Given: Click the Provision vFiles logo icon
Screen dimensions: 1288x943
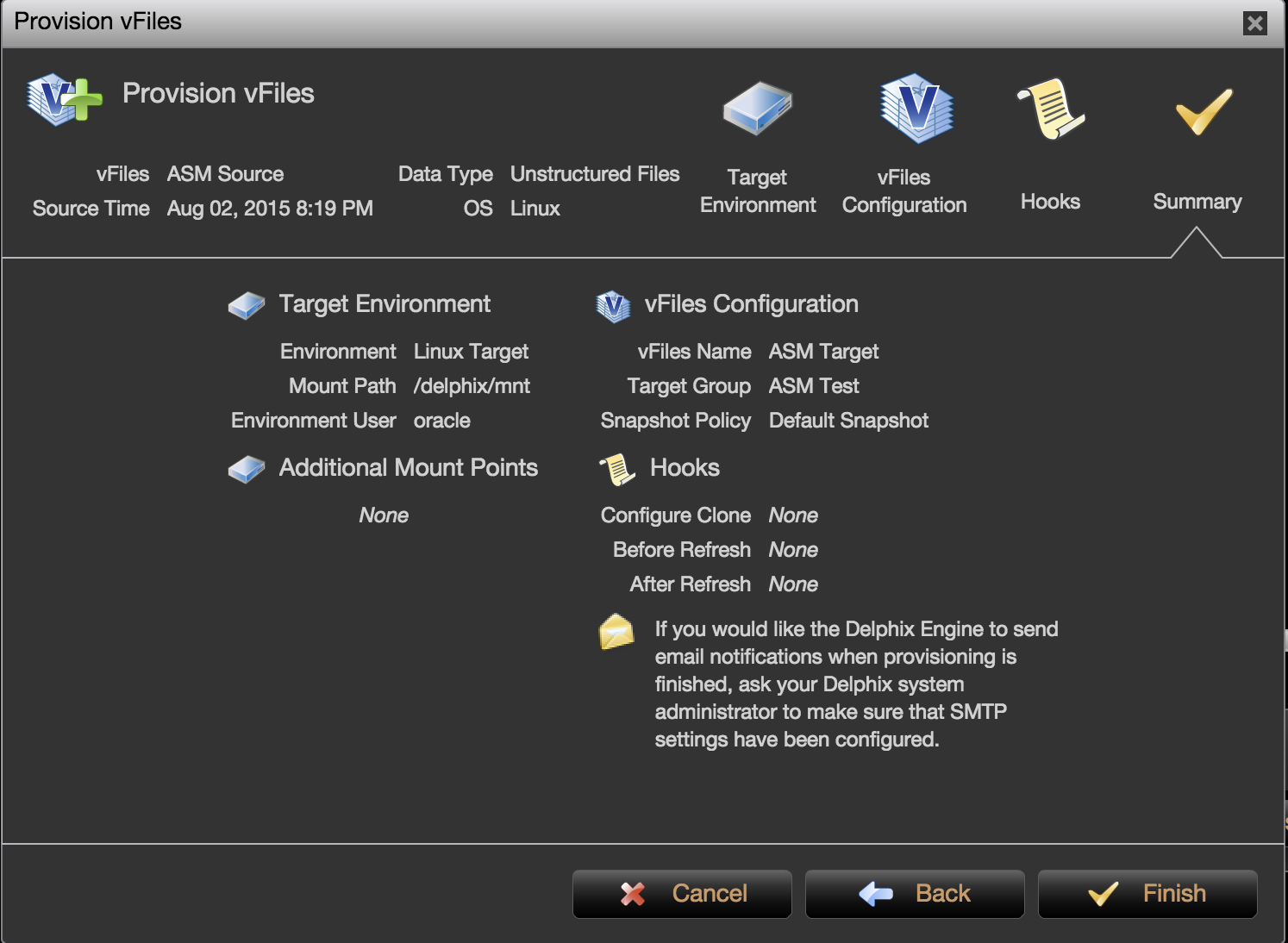Looking at the screenshot, I should point(63,100).
